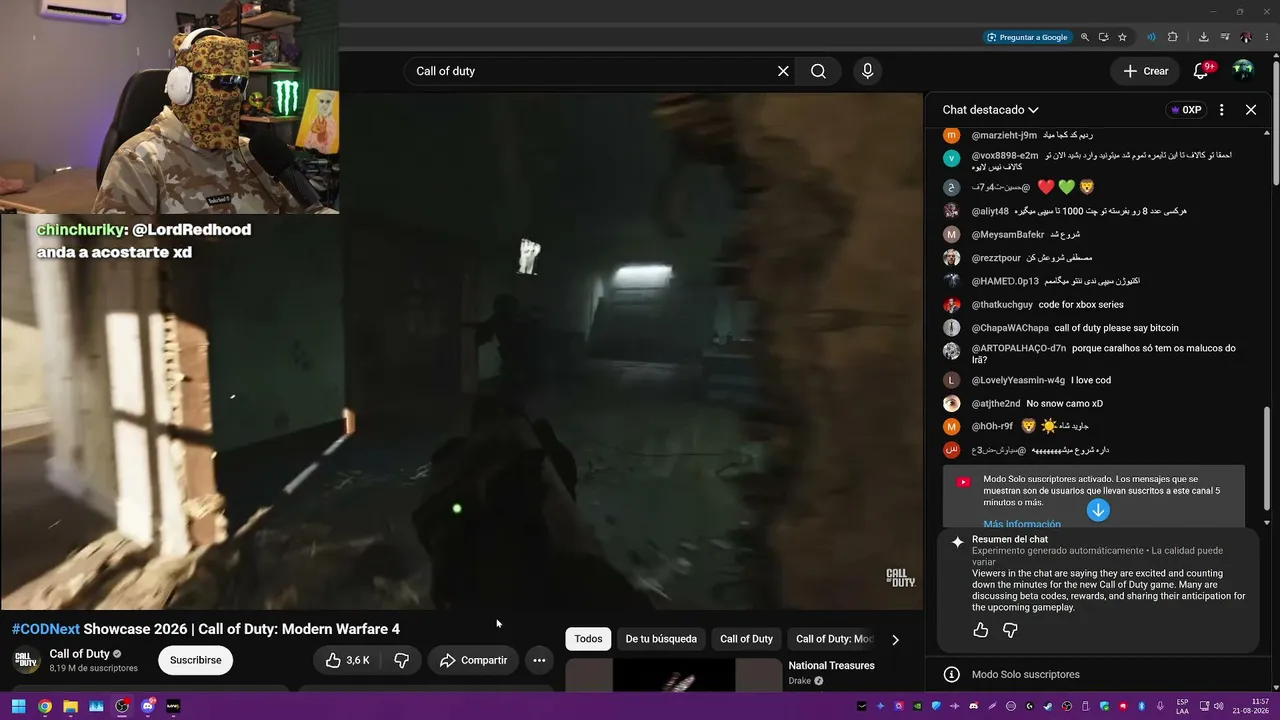Image resolution: width=1280 pixels, height=720 pixels.
Task: Open @atjthe2nd chat username
Action: point(996,404)
